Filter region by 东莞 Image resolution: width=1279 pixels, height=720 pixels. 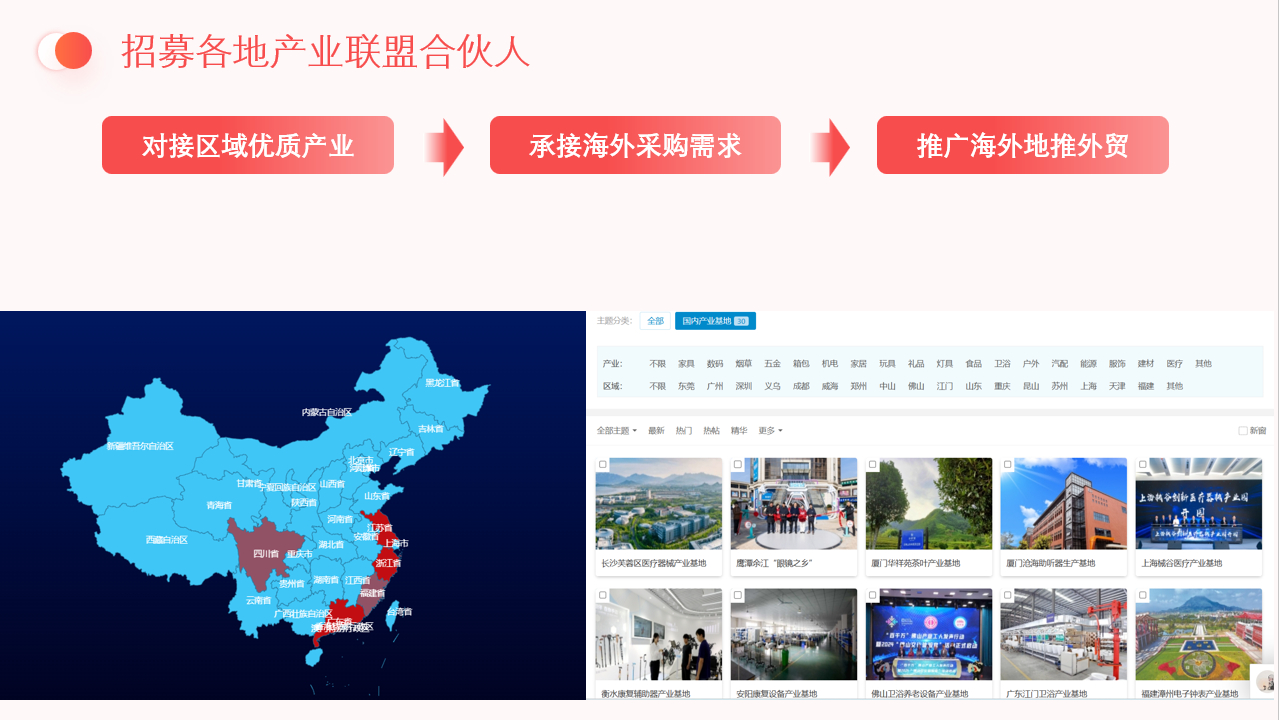(x=686, y=386)
